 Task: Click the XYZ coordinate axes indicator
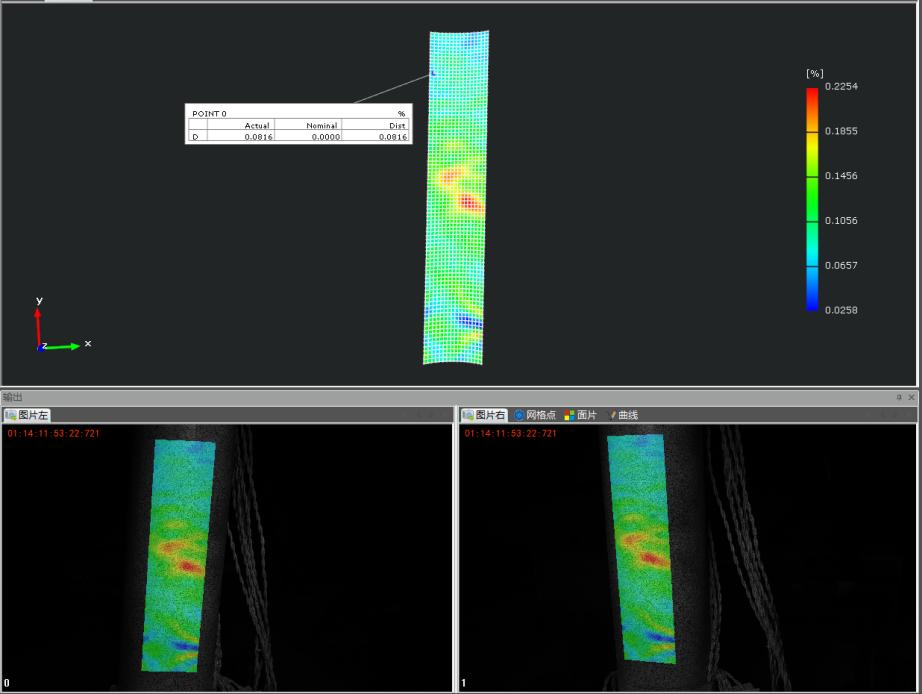click(x=61, y=325)
